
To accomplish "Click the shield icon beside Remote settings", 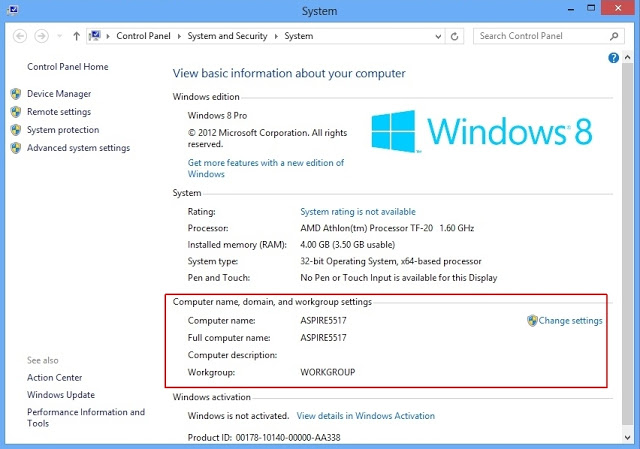I will click(x=16, y=112).
